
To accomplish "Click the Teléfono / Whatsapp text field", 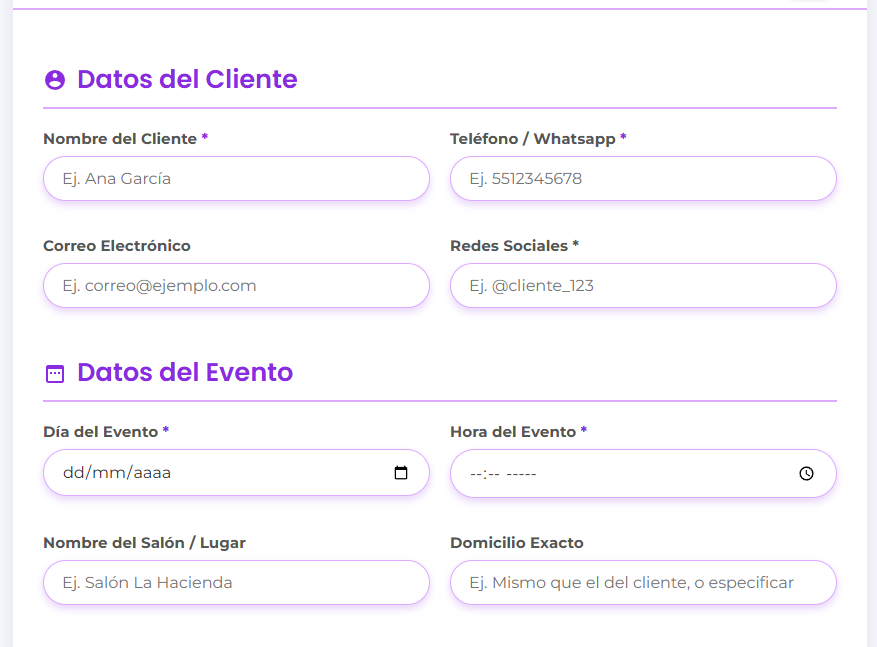I will click(643, 179).
